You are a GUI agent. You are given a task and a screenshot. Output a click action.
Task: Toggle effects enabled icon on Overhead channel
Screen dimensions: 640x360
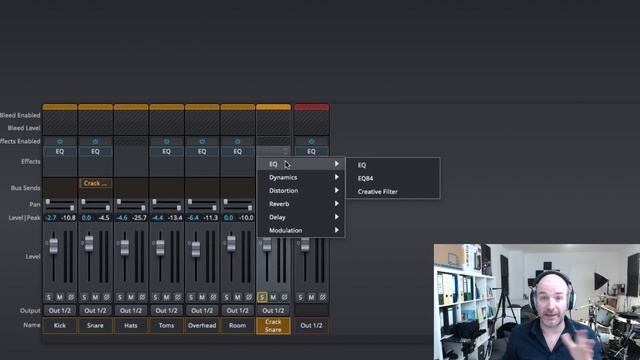pos(202,141)
